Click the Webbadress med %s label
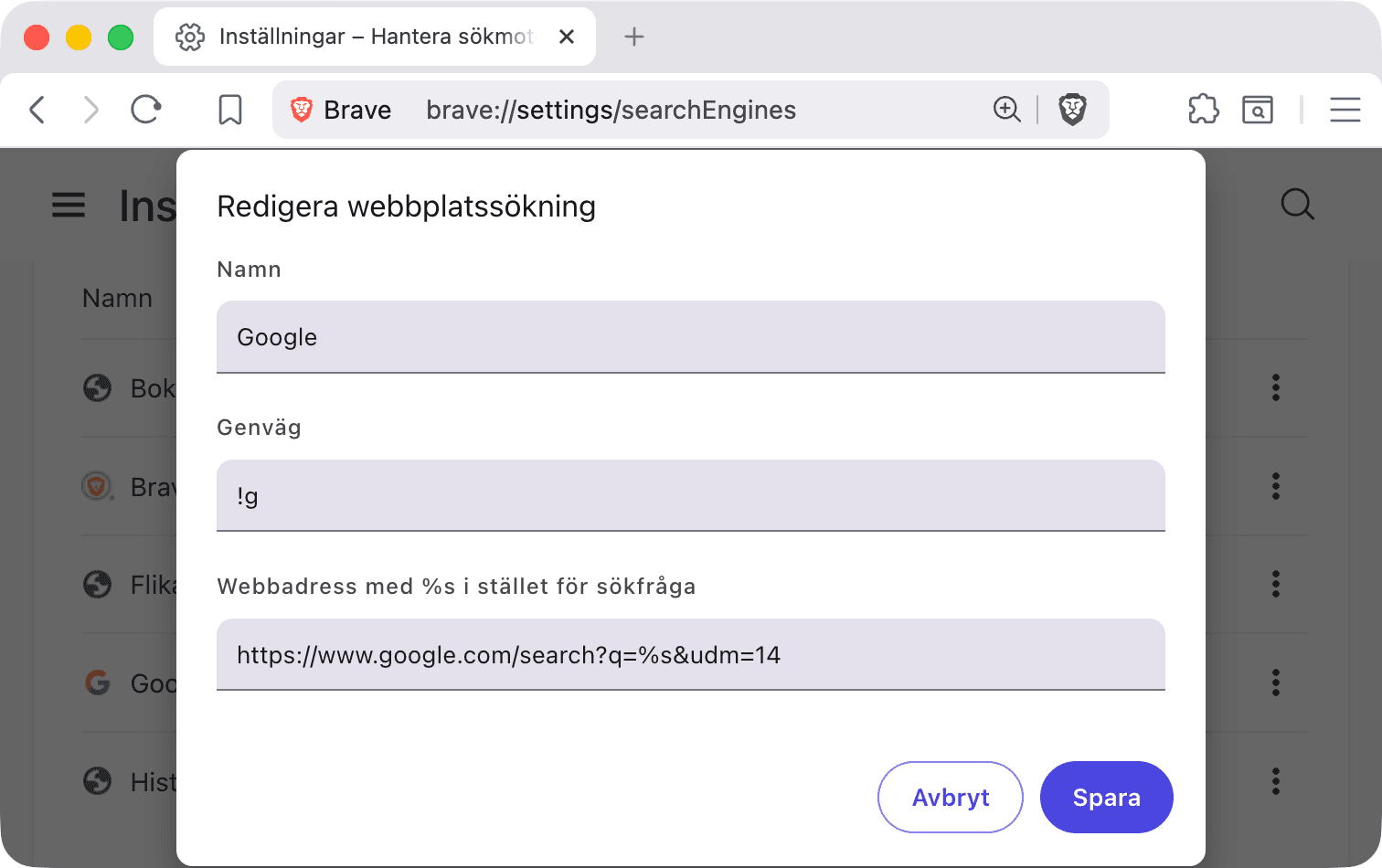 456,587
